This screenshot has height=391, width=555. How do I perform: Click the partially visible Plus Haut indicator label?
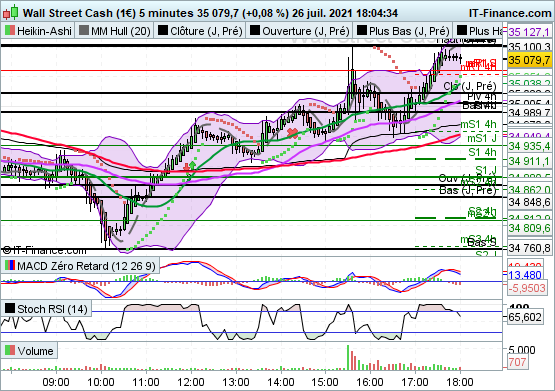tap(486, 31)
